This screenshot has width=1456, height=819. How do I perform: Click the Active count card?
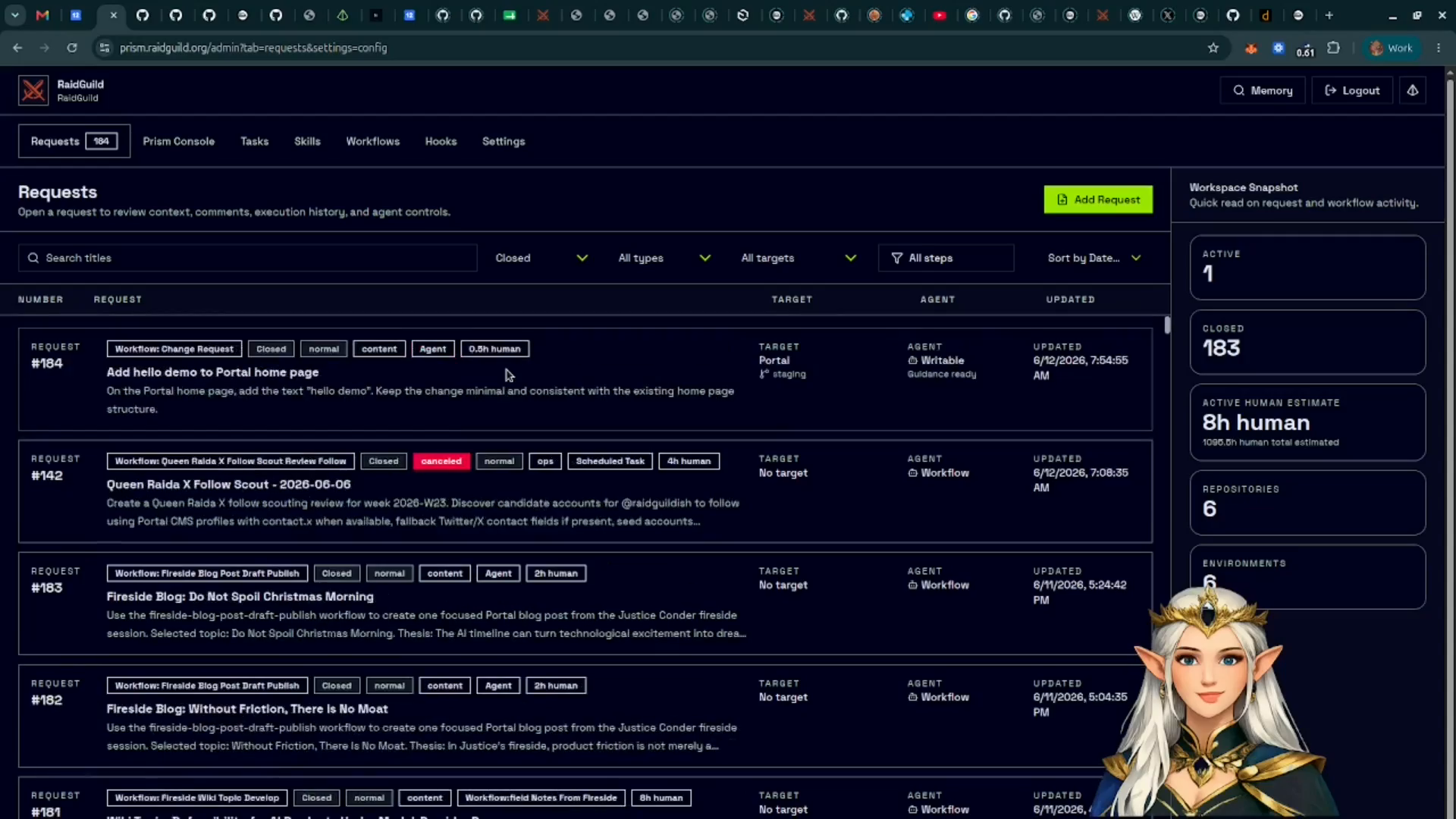point(1307,267)
